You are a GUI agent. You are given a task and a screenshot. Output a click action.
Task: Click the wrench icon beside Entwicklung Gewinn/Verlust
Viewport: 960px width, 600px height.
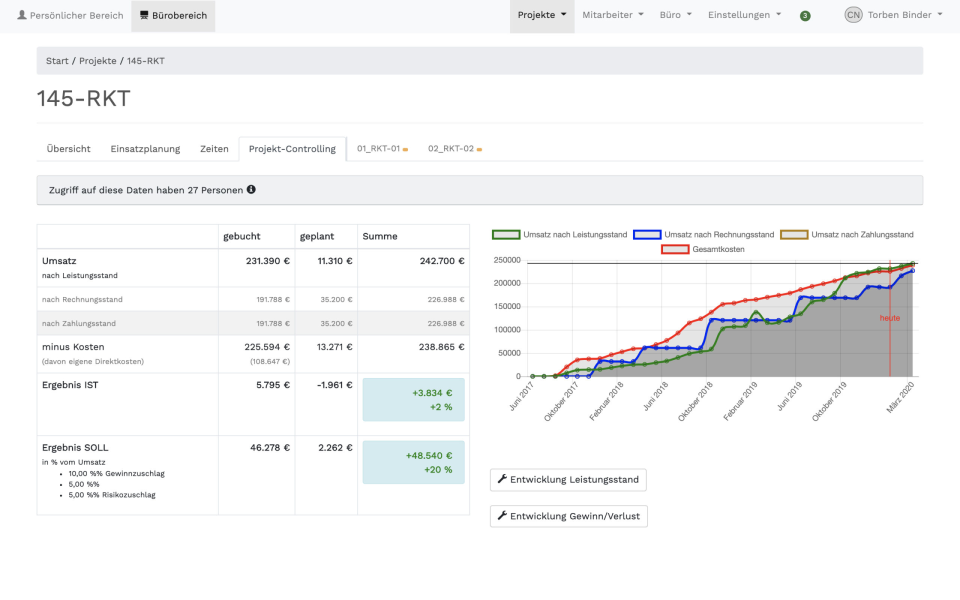502,516
